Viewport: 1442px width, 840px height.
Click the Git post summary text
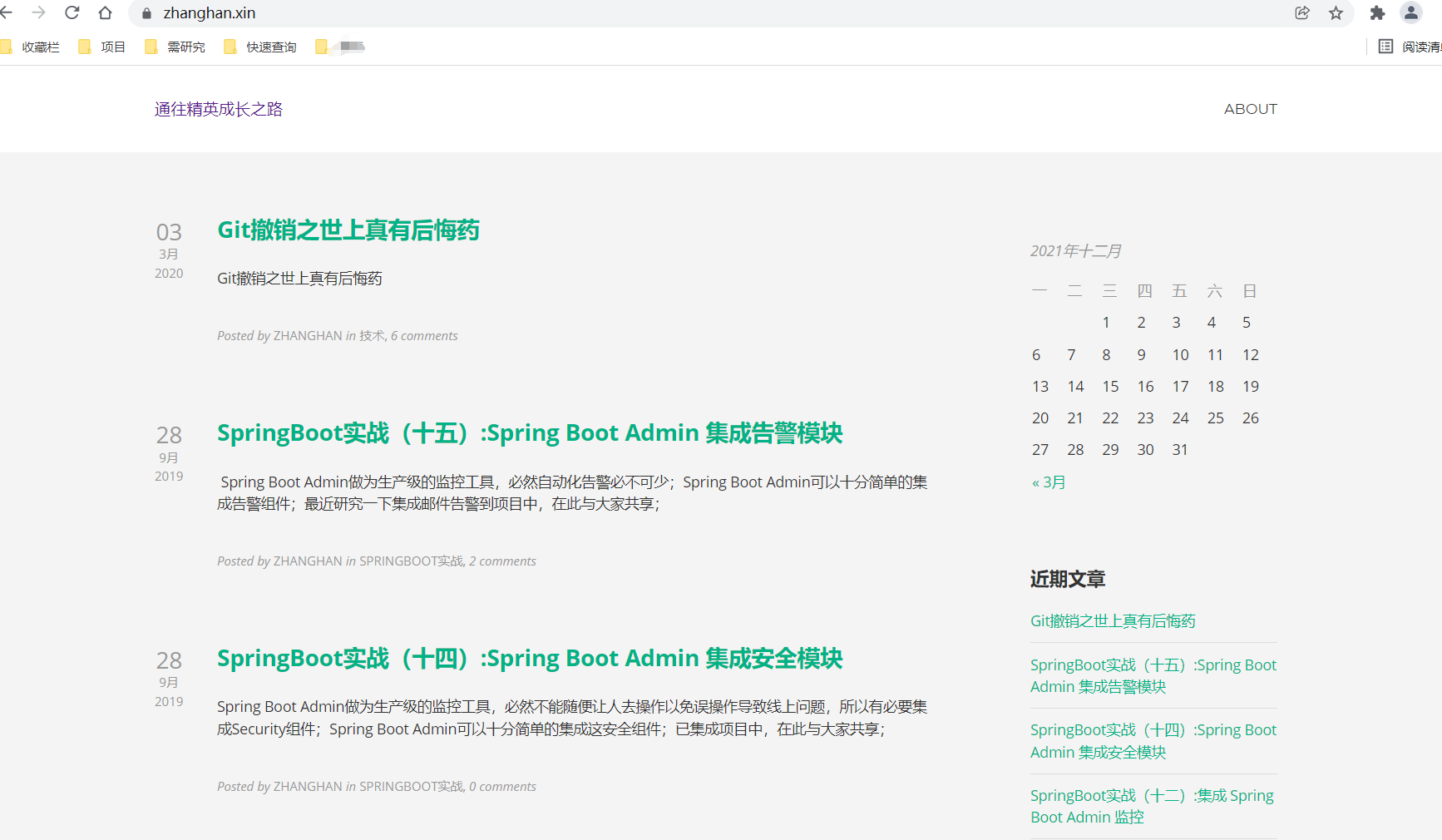coord(299,279)
